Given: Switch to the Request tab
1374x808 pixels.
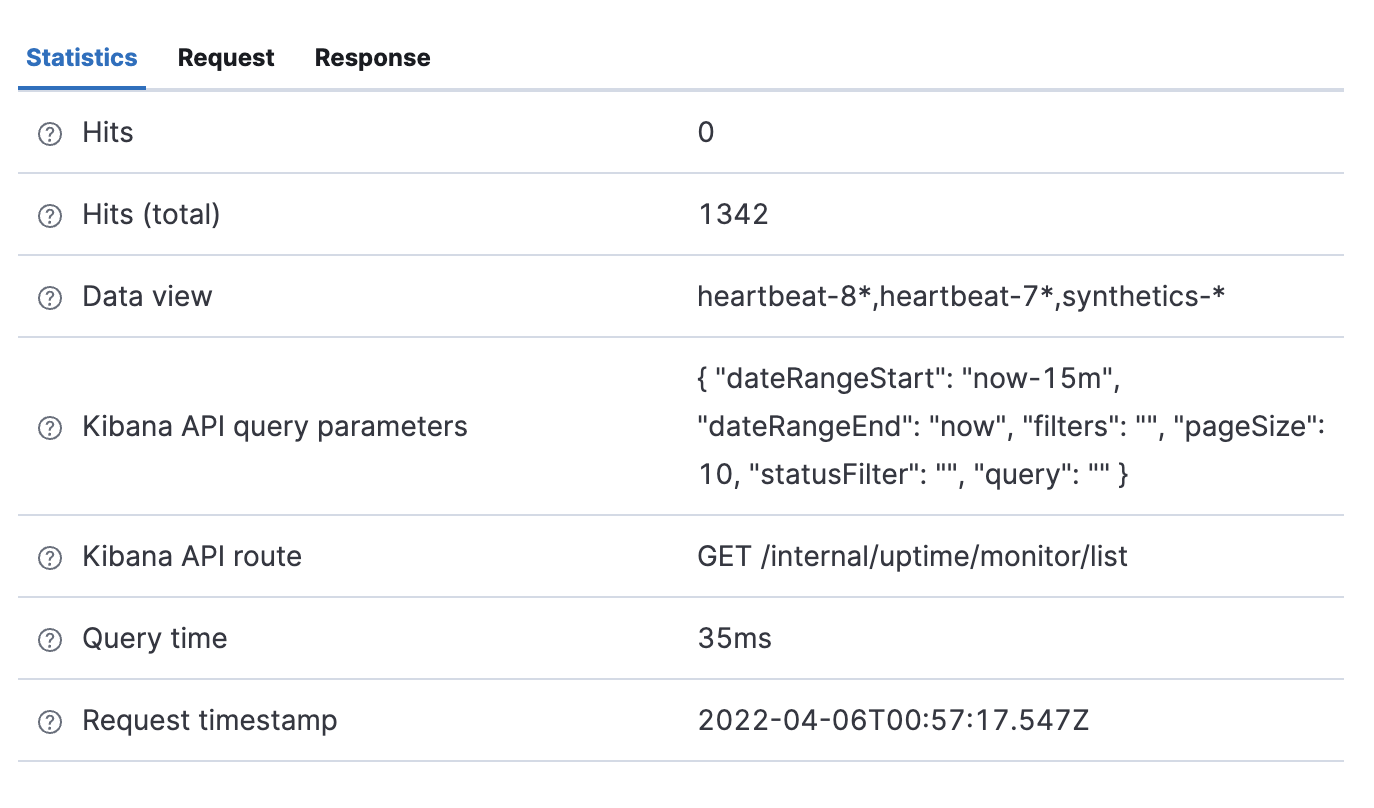Looking at the screenshot, I should point(225,57).
